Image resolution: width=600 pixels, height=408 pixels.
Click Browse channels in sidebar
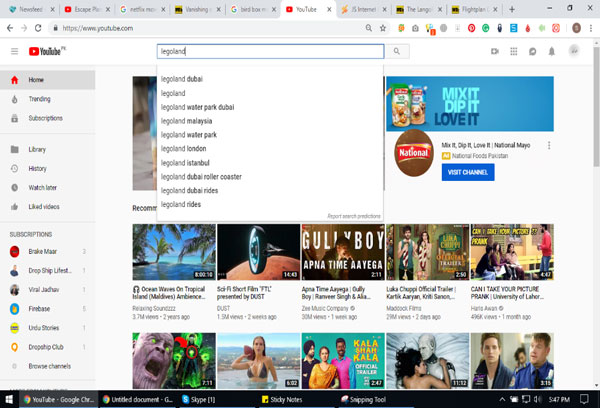47,366
